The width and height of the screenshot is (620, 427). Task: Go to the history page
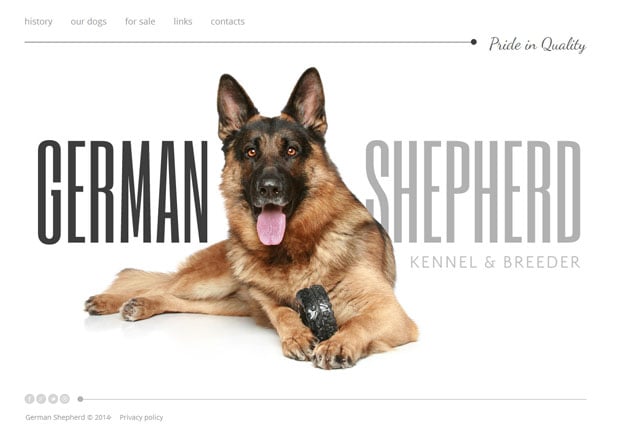click(x=38, y=21)
